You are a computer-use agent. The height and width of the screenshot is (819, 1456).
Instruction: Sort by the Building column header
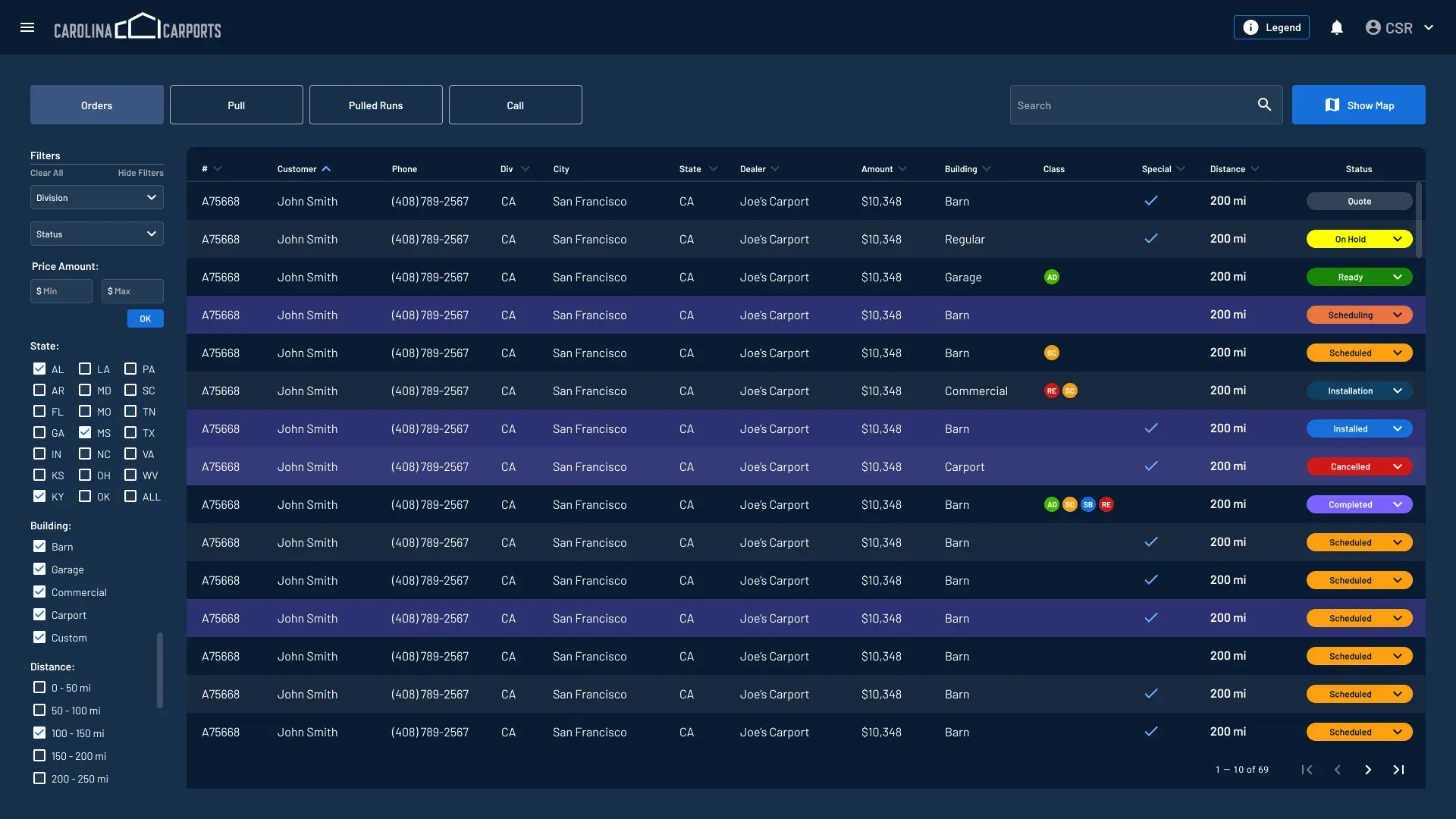(x=968, y=169)
